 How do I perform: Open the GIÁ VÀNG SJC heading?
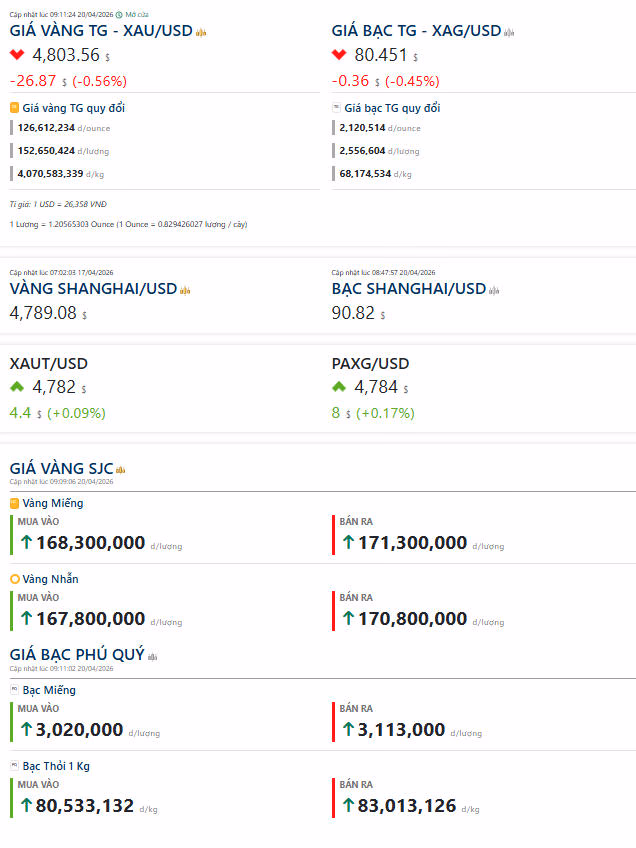(x=61, y=468)
